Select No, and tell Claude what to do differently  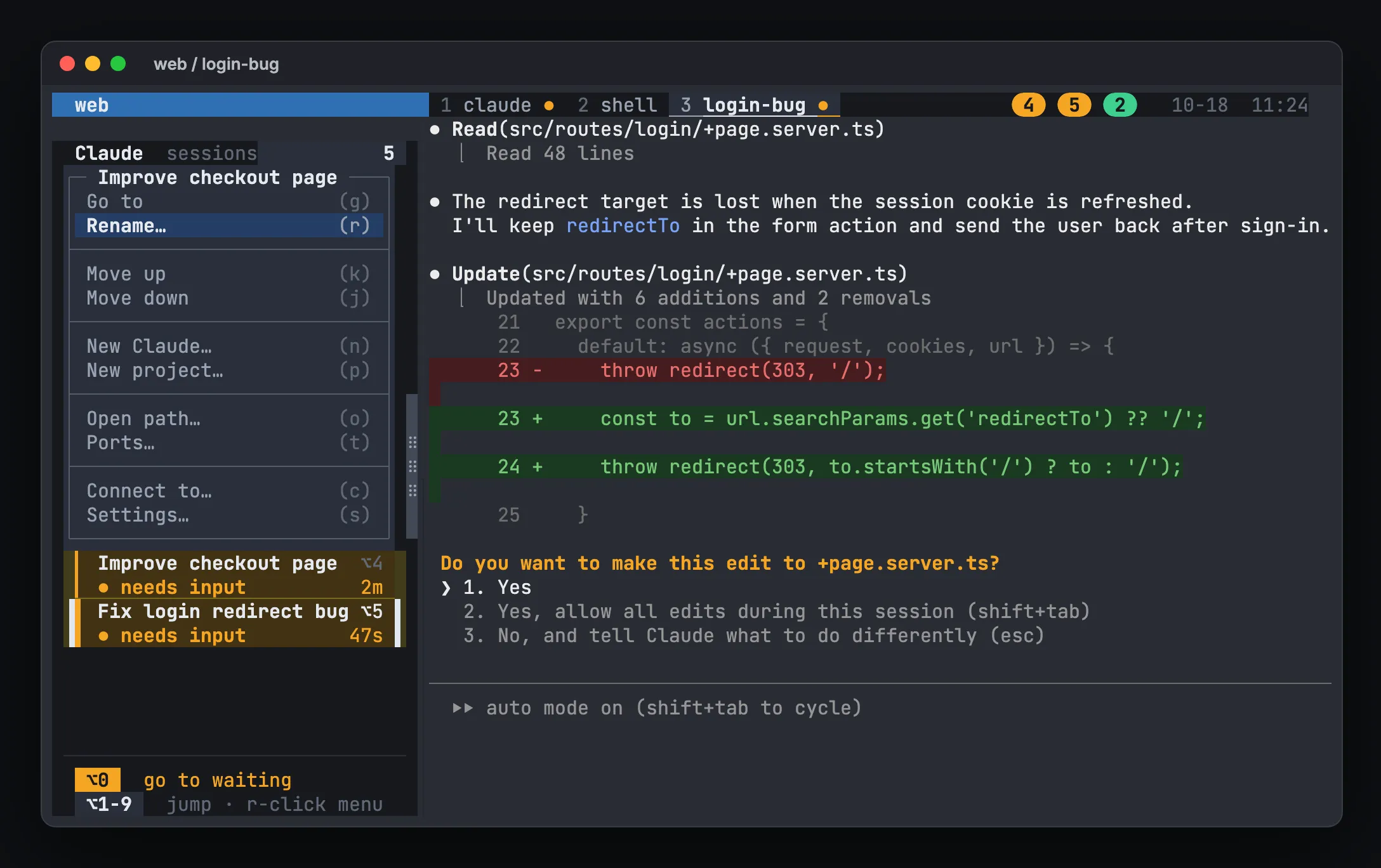753,635
